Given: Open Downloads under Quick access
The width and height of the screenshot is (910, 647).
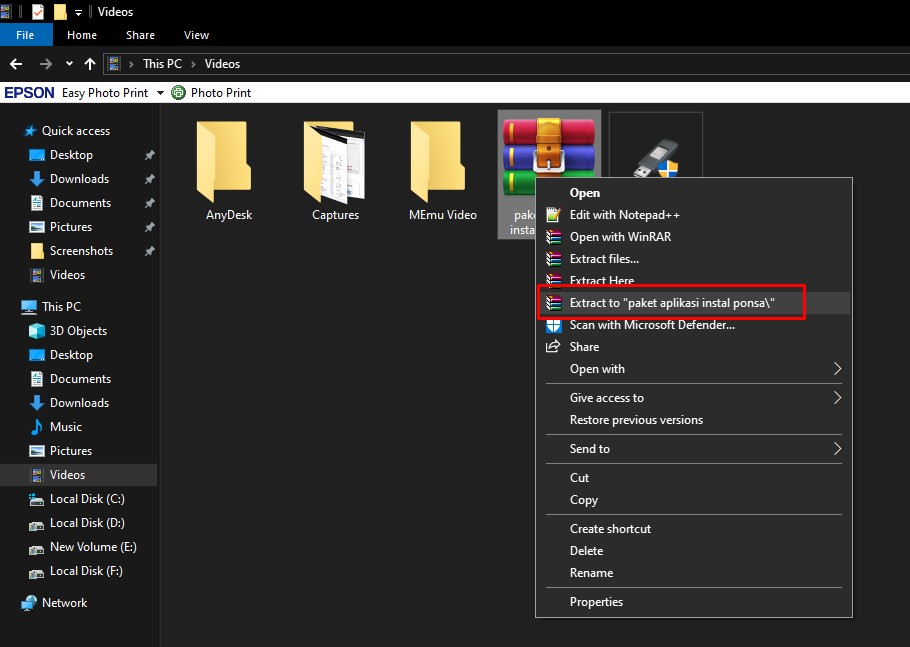Looking at the screenshot, I should click(79, 179).
